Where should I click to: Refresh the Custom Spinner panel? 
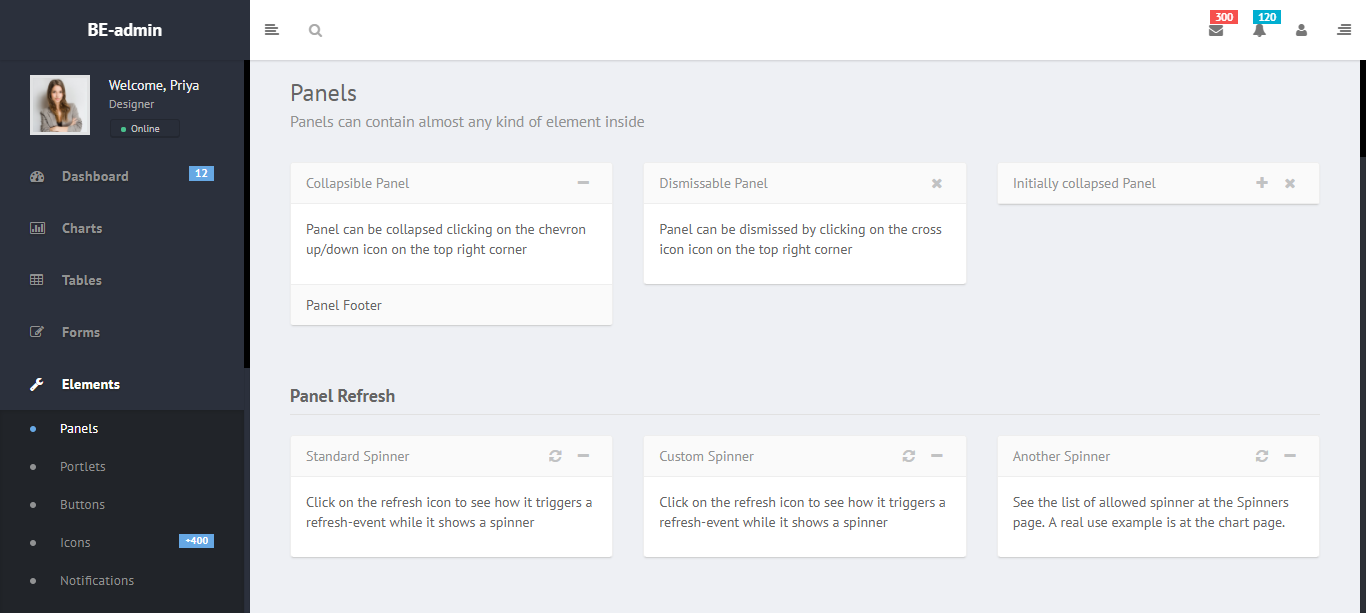click(908, 456)
